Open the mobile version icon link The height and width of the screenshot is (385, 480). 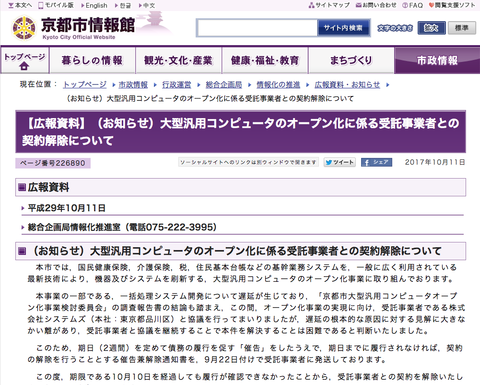point(56,5)
